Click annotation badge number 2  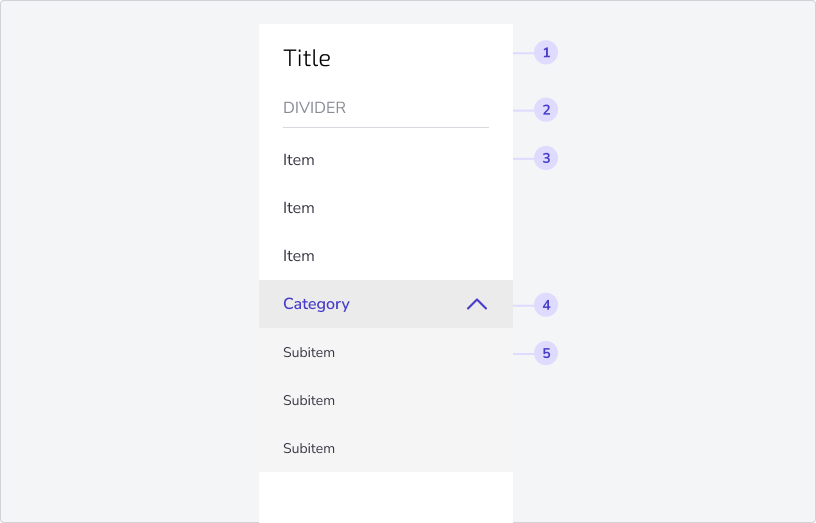546,110
